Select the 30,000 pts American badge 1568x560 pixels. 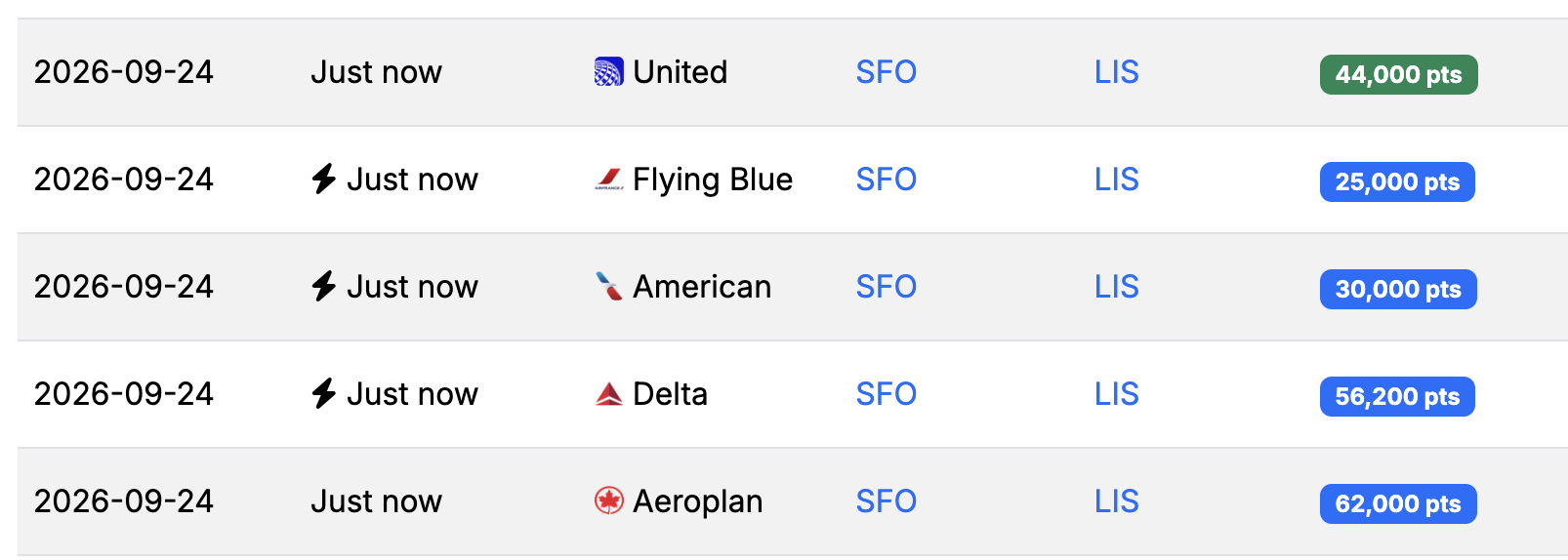pyautogui.click(x=1398, y=290)
